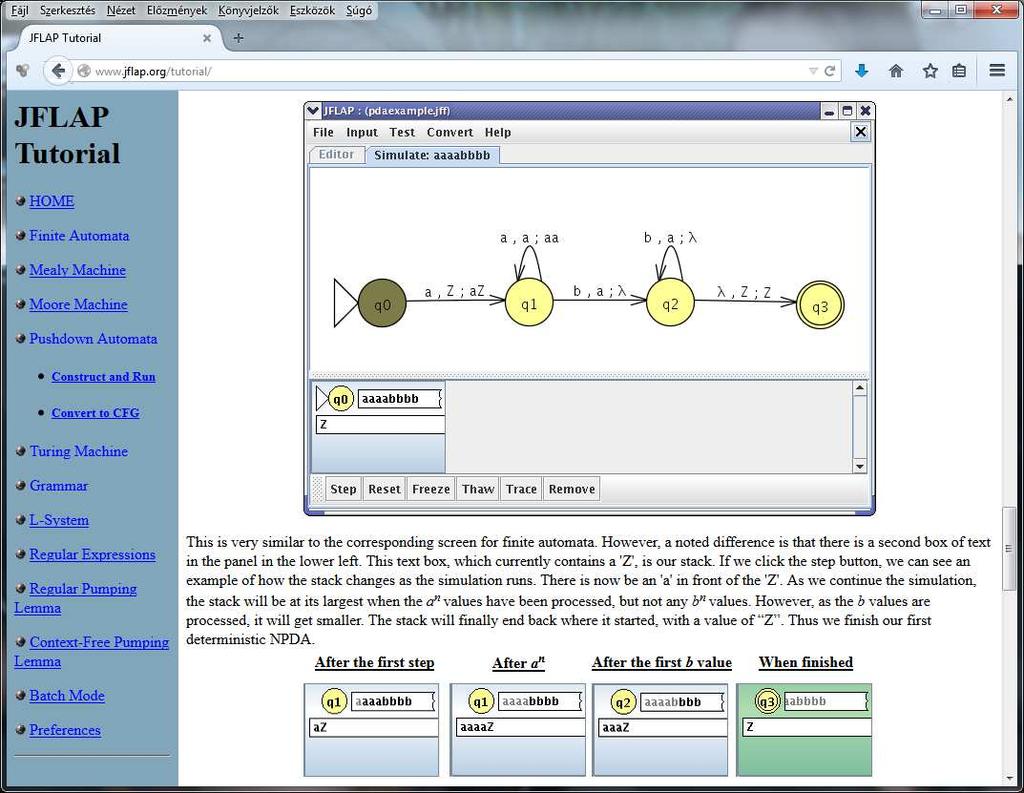This screenshot has width=1024, height=793.
Task: Open the Szerkesztés browser menu
Action: [x=67, y=10]
